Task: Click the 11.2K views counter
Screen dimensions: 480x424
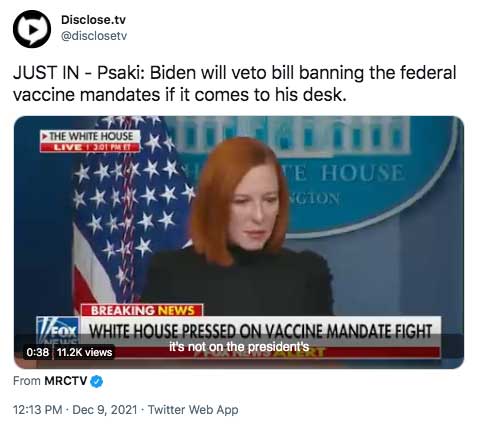Action: point(84,352)
